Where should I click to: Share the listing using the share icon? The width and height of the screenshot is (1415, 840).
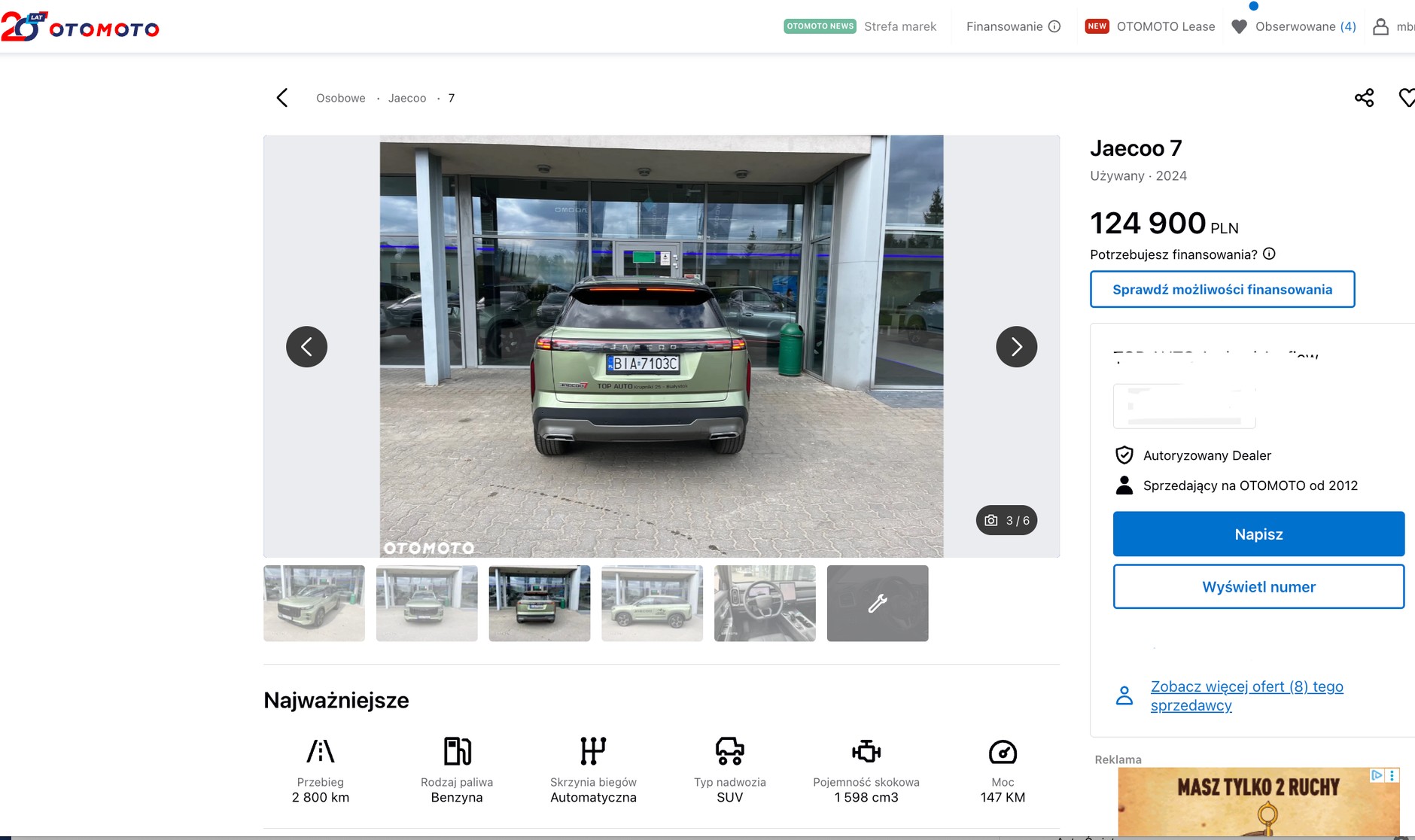click(1365, 97)
